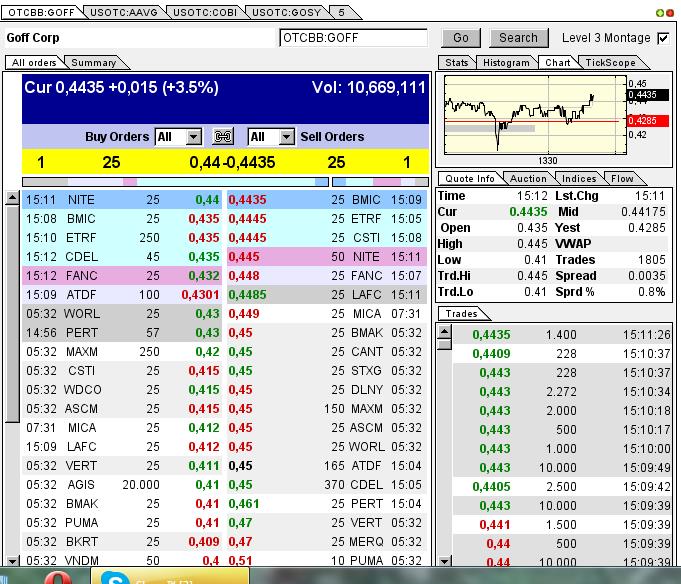Select the Trades tab

pos(461,313)
